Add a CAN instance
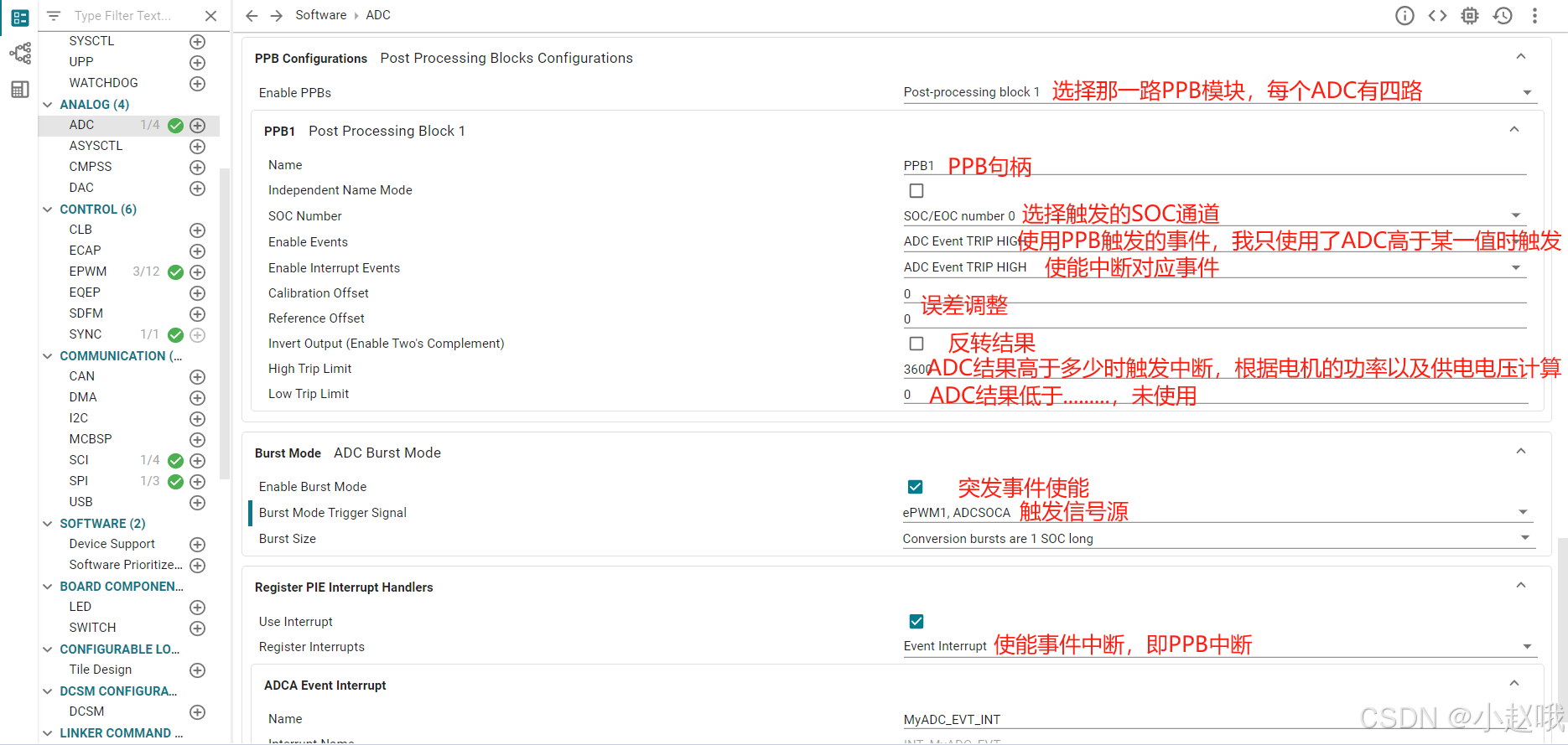The width and height of the screenshot is (1568, 745). click(x=198, y=377)
